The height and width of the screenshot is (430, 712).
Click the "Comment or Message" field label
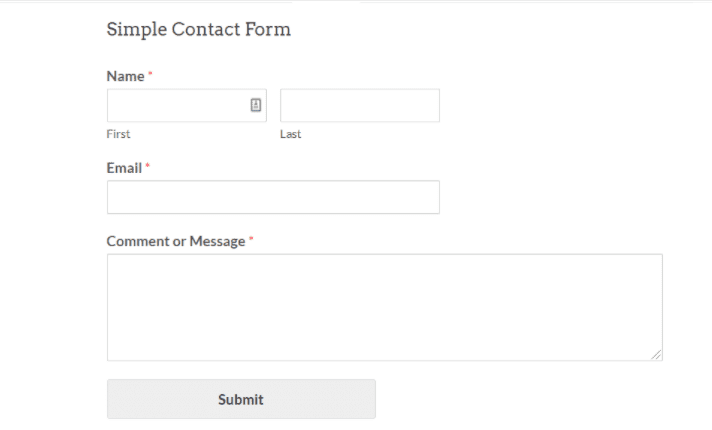(176, 241)
